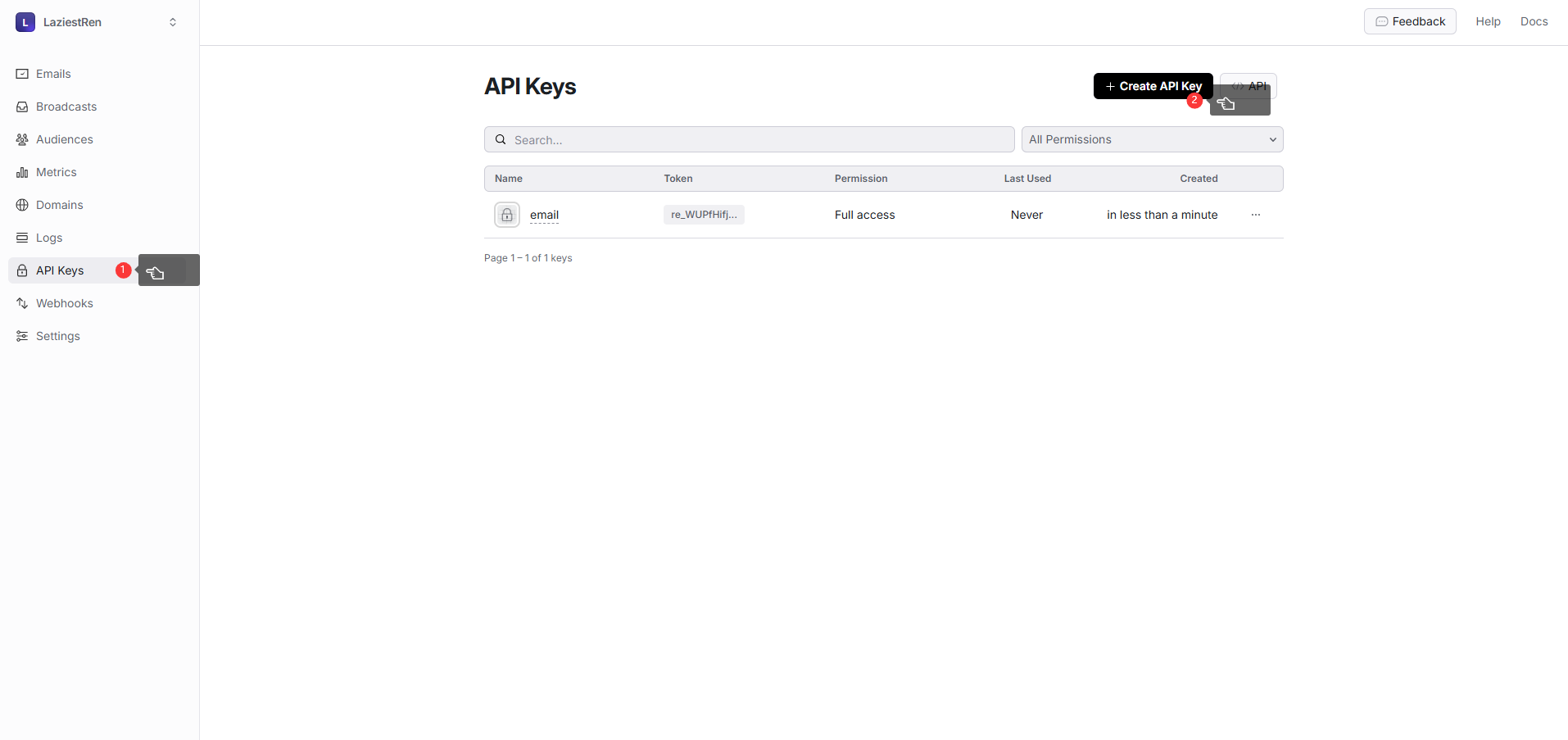Open the three-dot menu for email key
This screenshot has width=1568, height=740.
[x=1255, y=215]
